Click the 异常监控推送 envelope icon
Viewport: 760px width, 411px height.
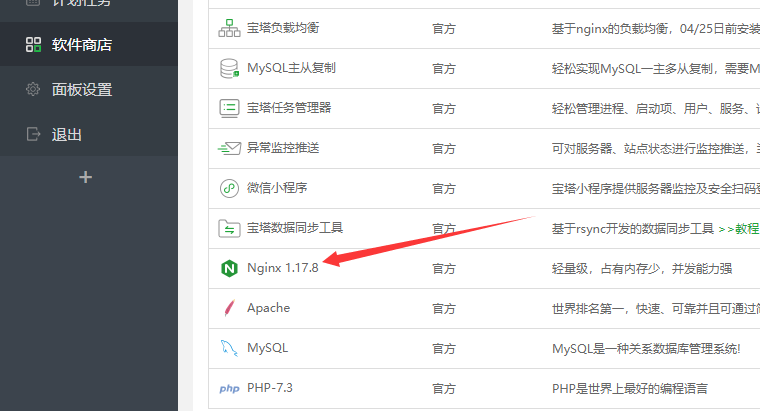(229, 148)
